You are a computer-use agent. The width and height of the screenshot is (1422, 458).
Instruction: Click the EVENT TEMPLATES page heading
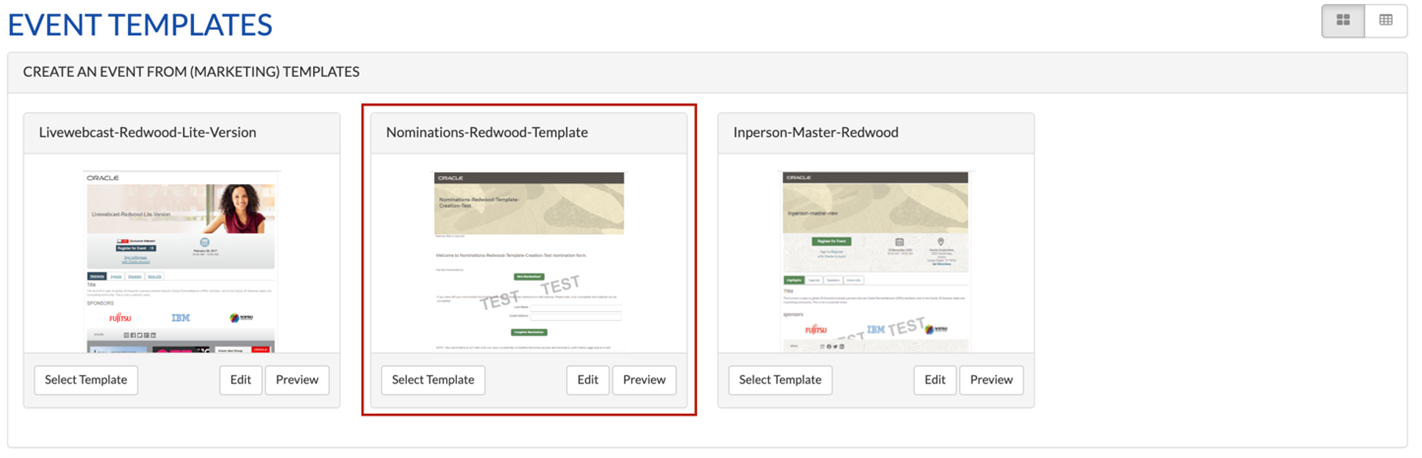(x=140, y=24)
